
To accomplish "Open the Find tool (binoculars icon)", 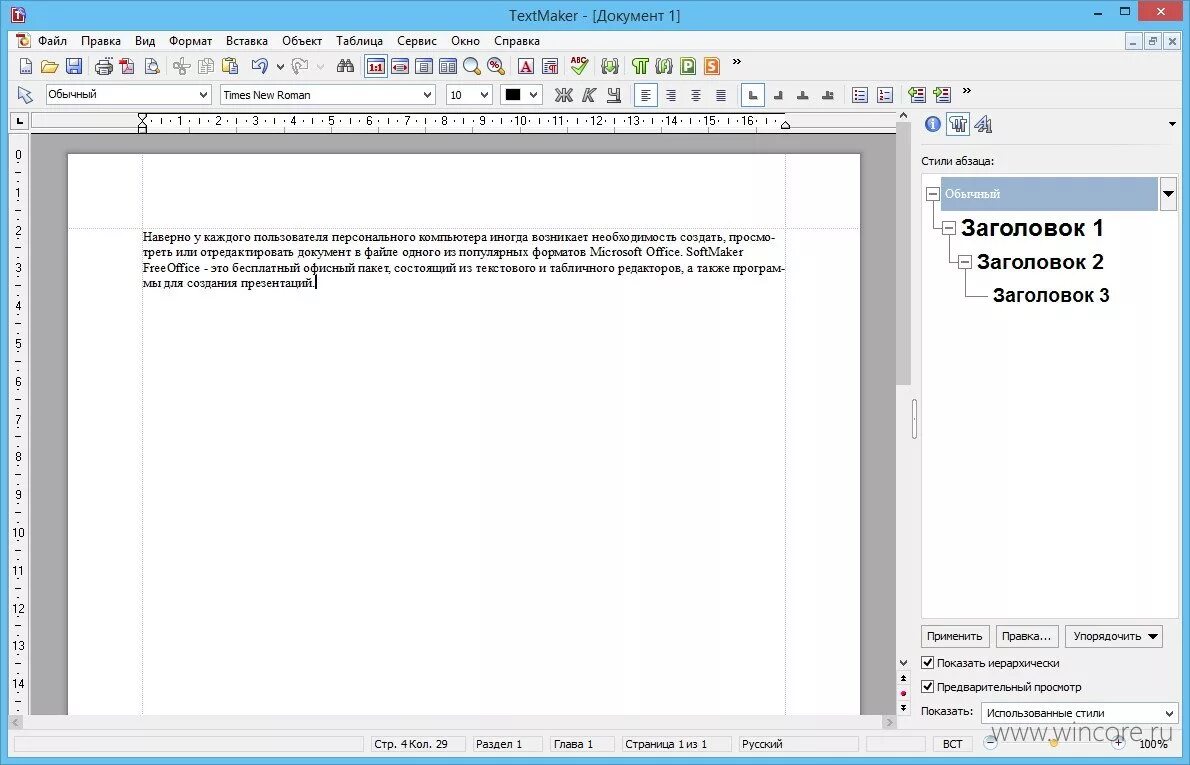I will click(345, 65).
